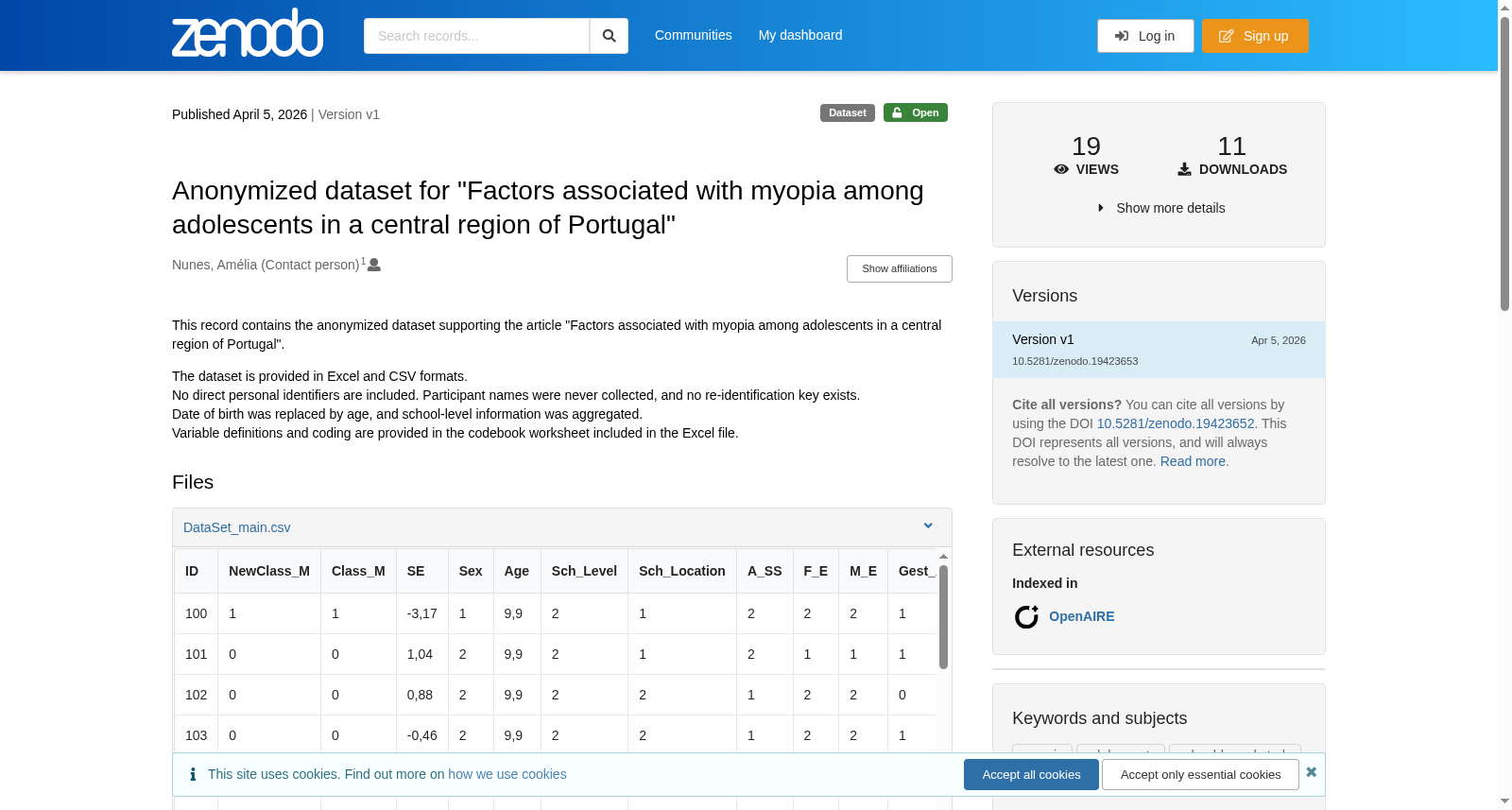Choose Accept only essential cookies
1512x810 pixels.
1200,774
